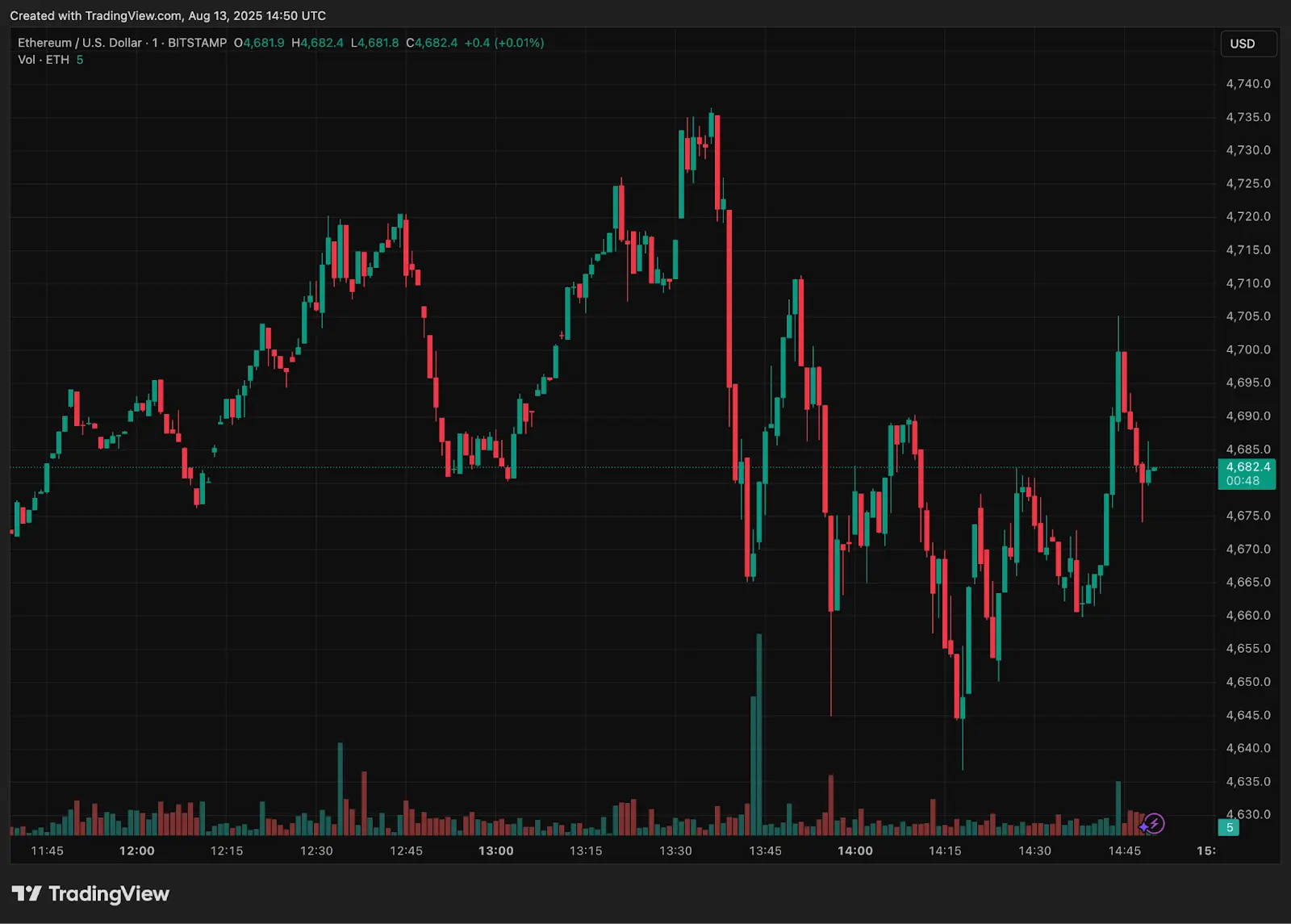The height and width of the screenshot is (924, 1291).
Task: Click the 4,715.0 price axis label
Action: [1248, 250]
